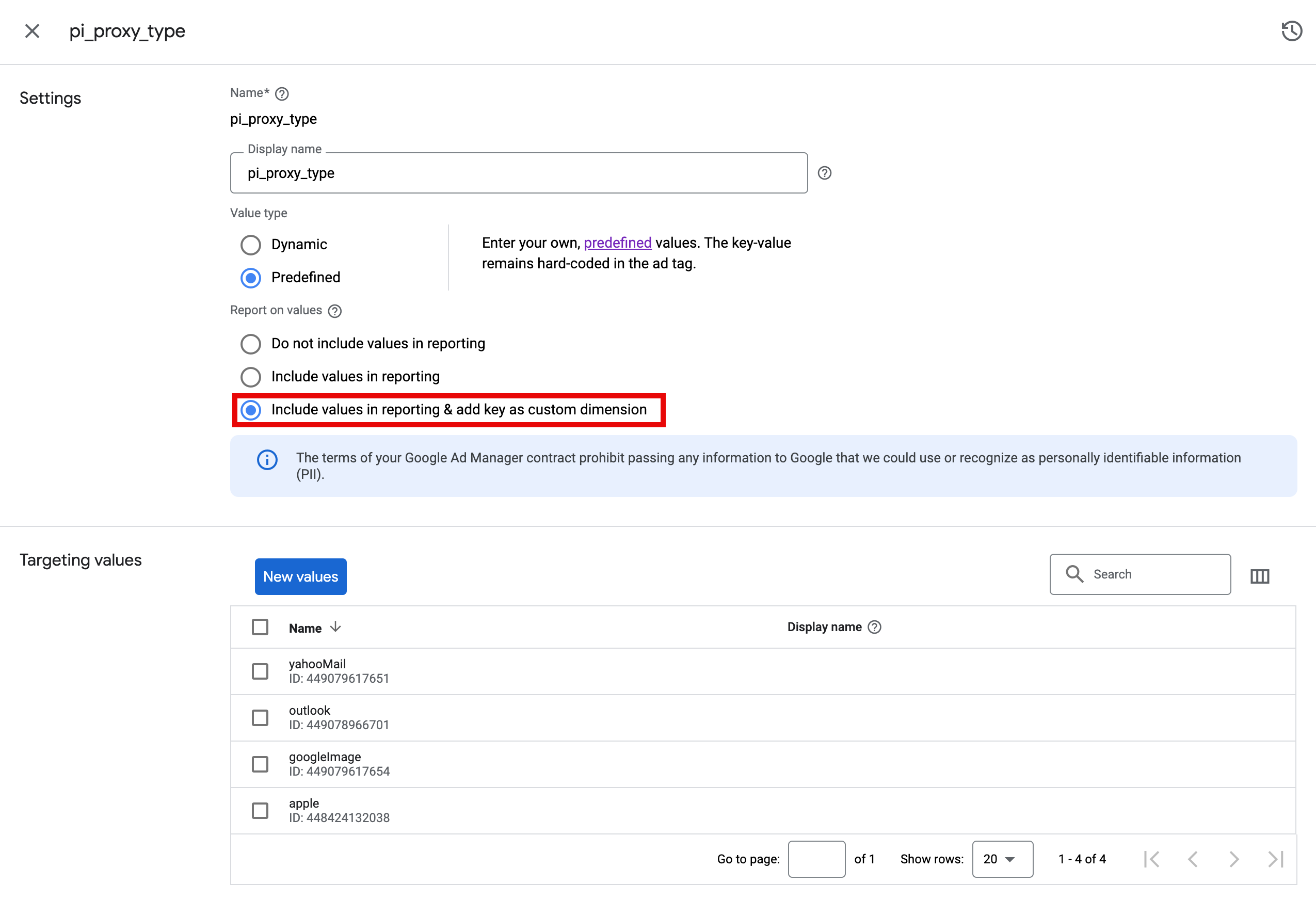This screenshot has height=900, width=1316.
Task: Click the Display name column help icon
Action: 874,627
